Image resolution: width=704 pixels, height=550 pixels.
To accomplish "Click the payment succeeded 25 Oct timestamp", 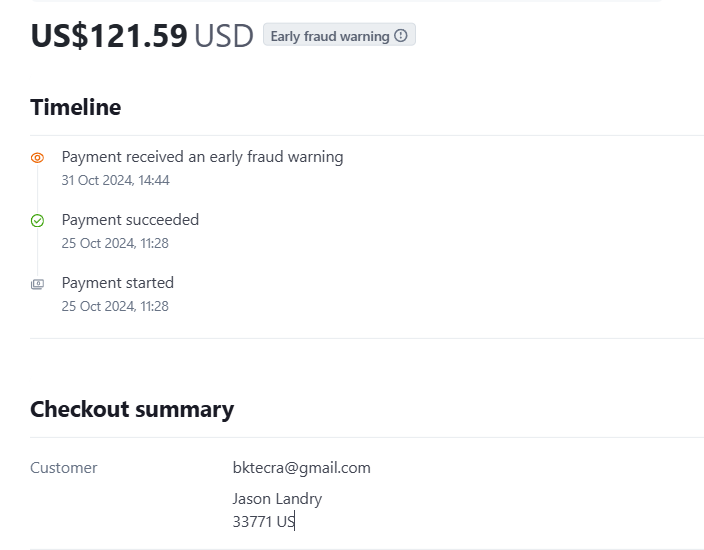I will [115, 243].
